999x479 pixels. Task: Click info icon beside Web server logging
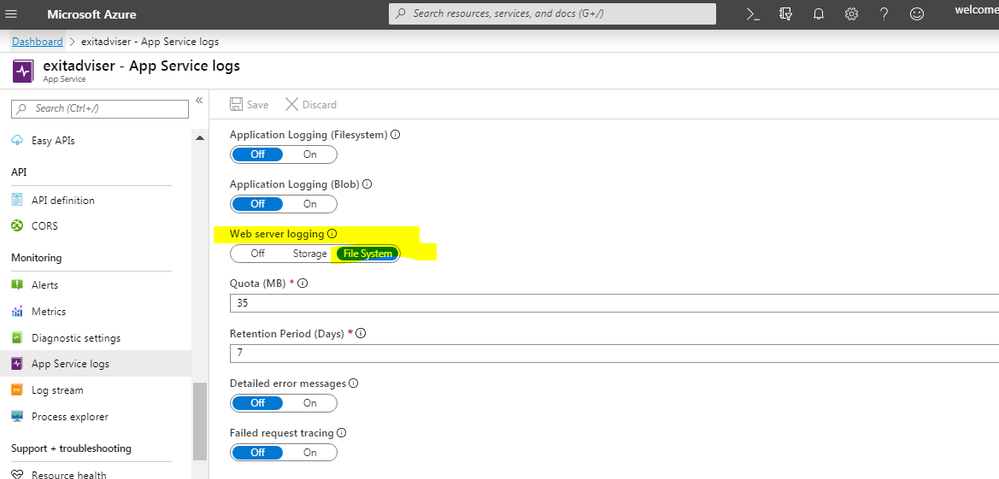click(x=332, y=234)
